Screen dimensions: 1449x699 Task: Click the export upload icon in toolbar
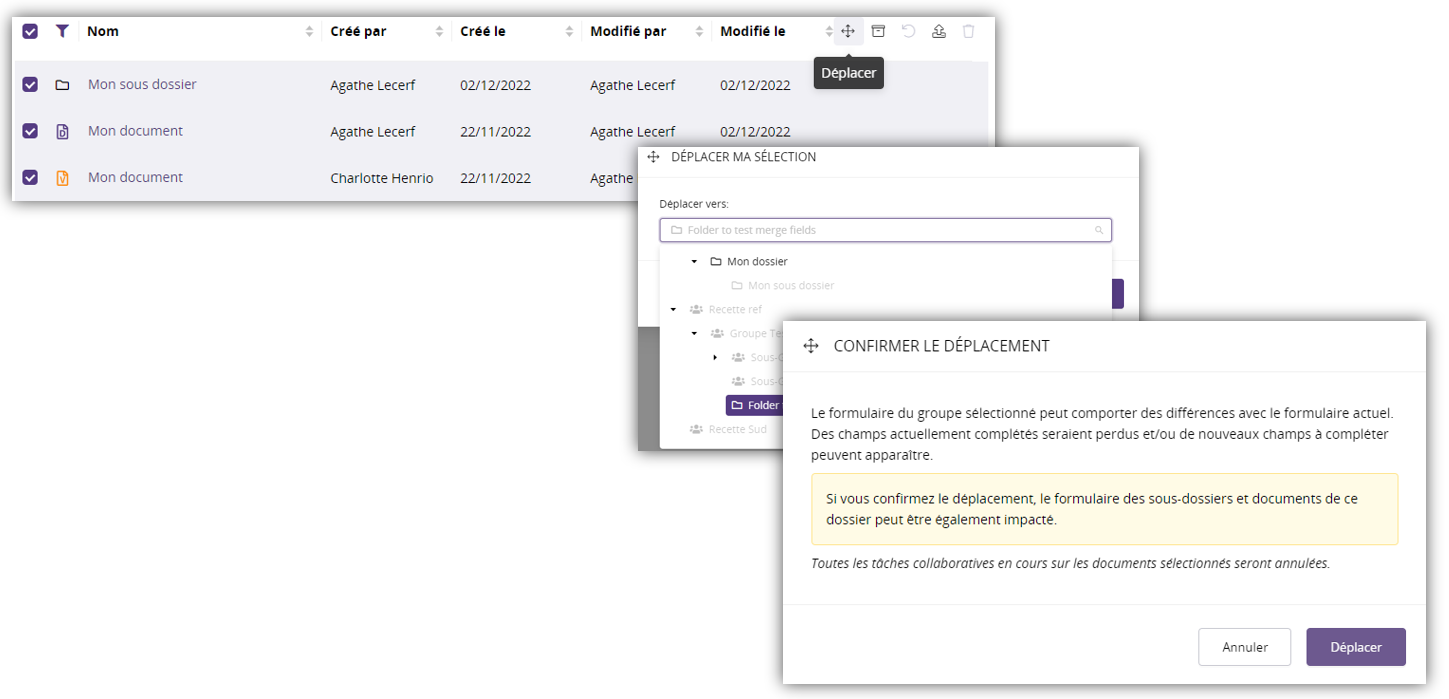[x=938, y=31]
